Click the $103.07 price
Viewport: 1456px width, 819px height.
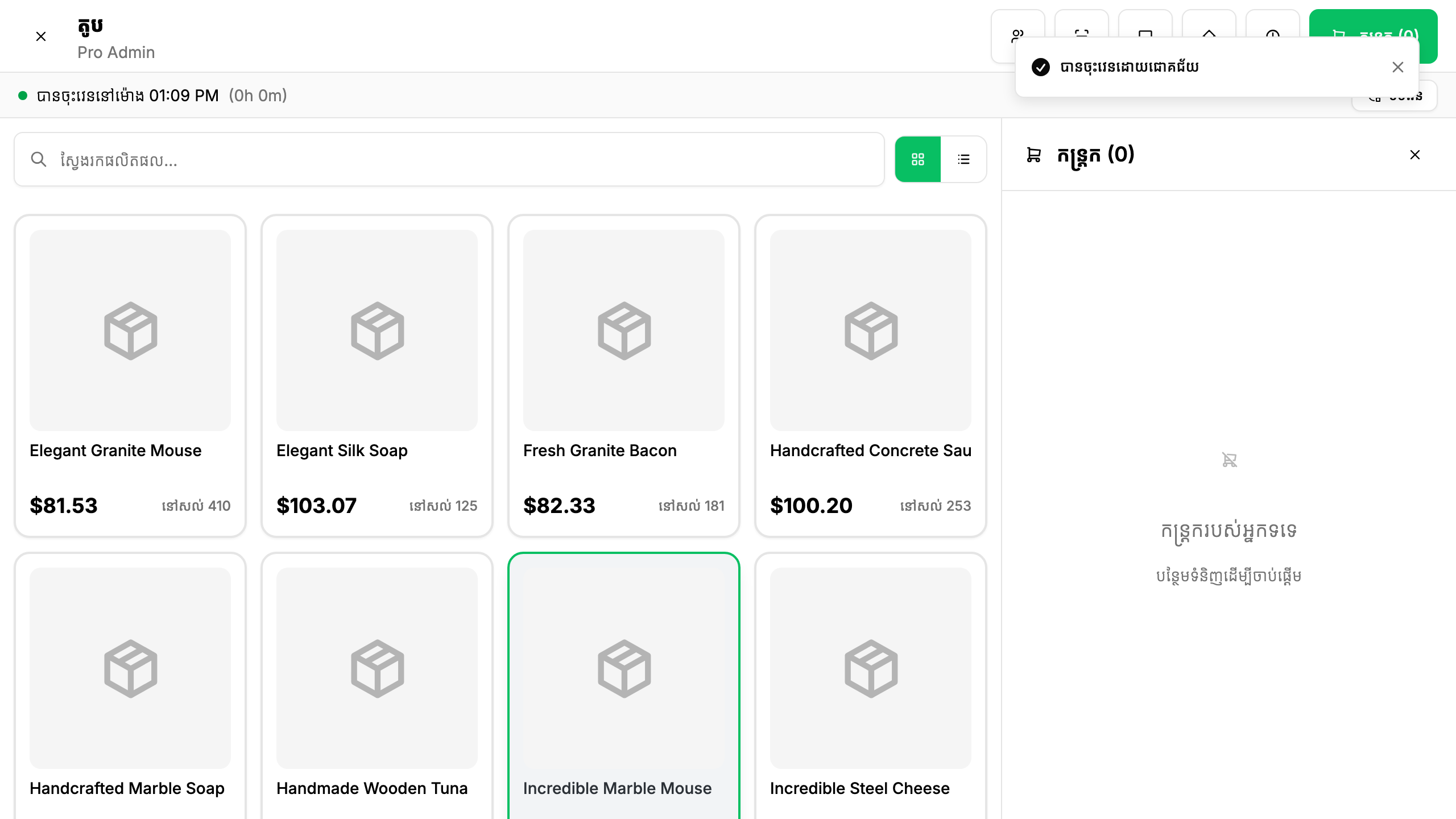coord(316,506)
